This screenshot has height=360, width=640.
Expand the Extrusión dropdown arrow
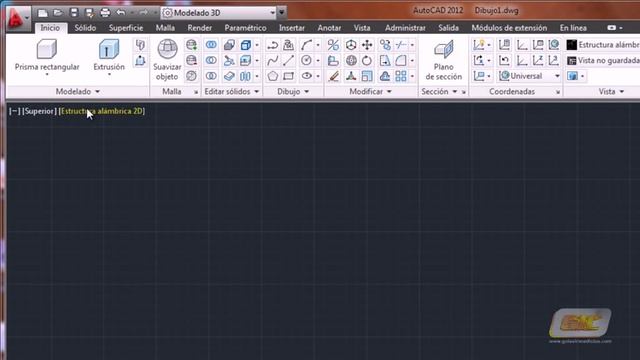109,75
